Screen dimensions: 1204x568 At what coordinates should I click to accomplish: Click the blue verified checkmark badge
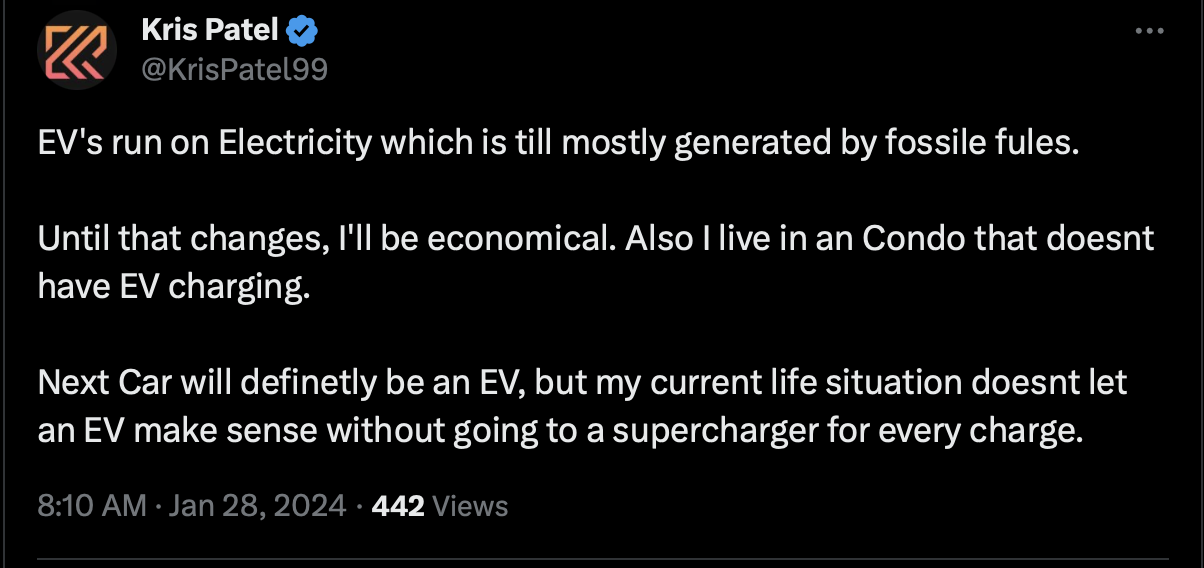[x=302, y=31]
